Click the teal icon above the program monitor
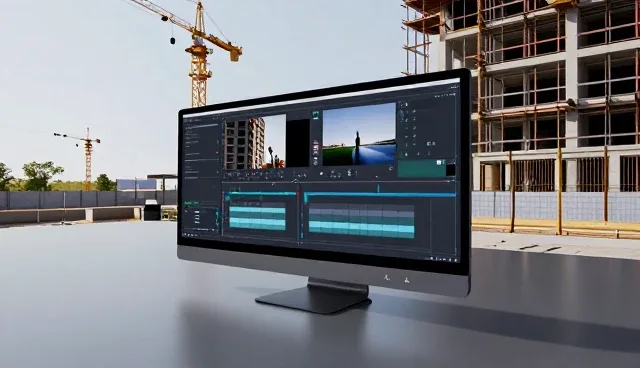Image resolution: width=640 pixels, height=368 pixels. pos(316,115)
